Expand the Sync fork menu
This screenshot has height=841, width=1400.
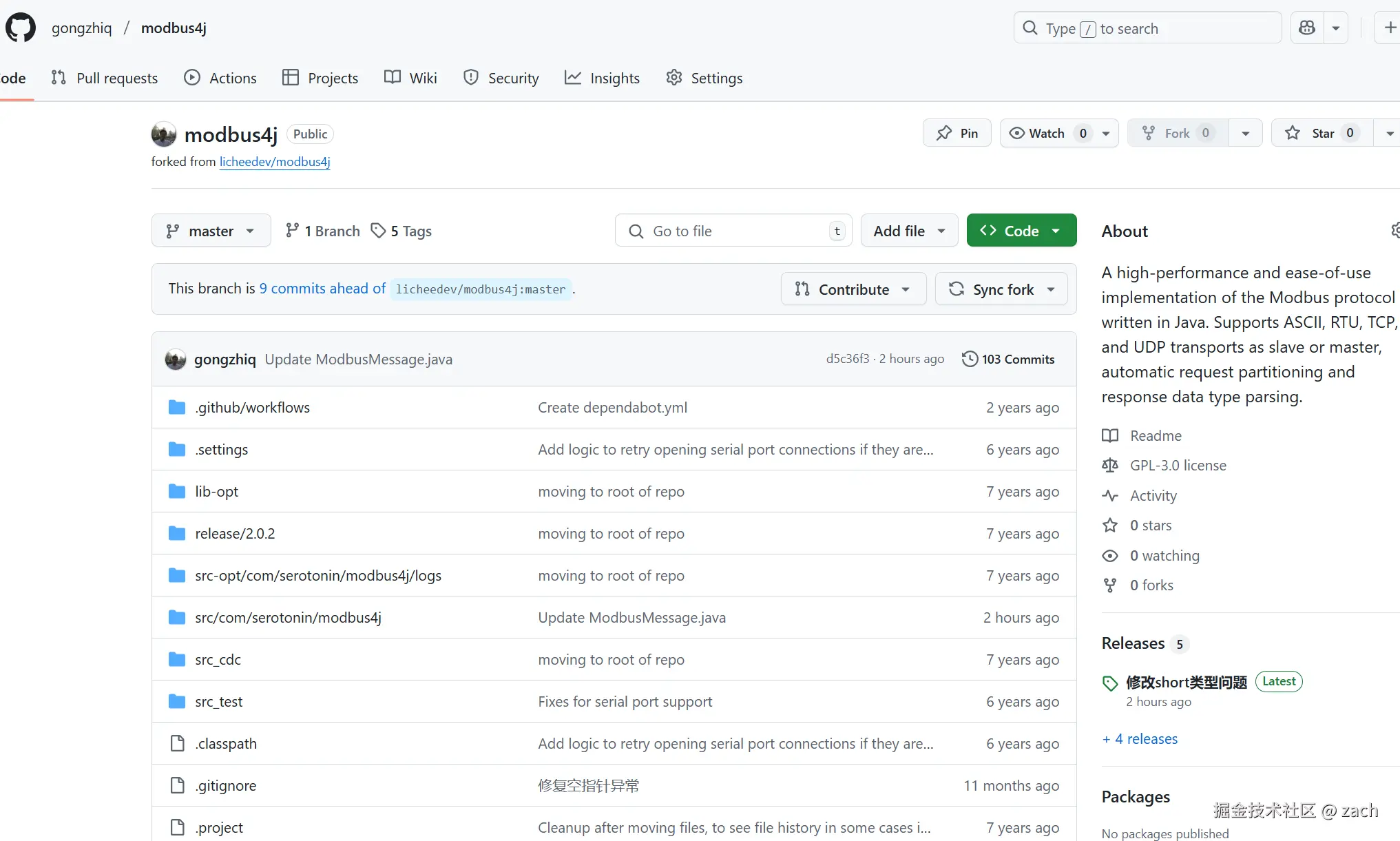click(1001, 289)
